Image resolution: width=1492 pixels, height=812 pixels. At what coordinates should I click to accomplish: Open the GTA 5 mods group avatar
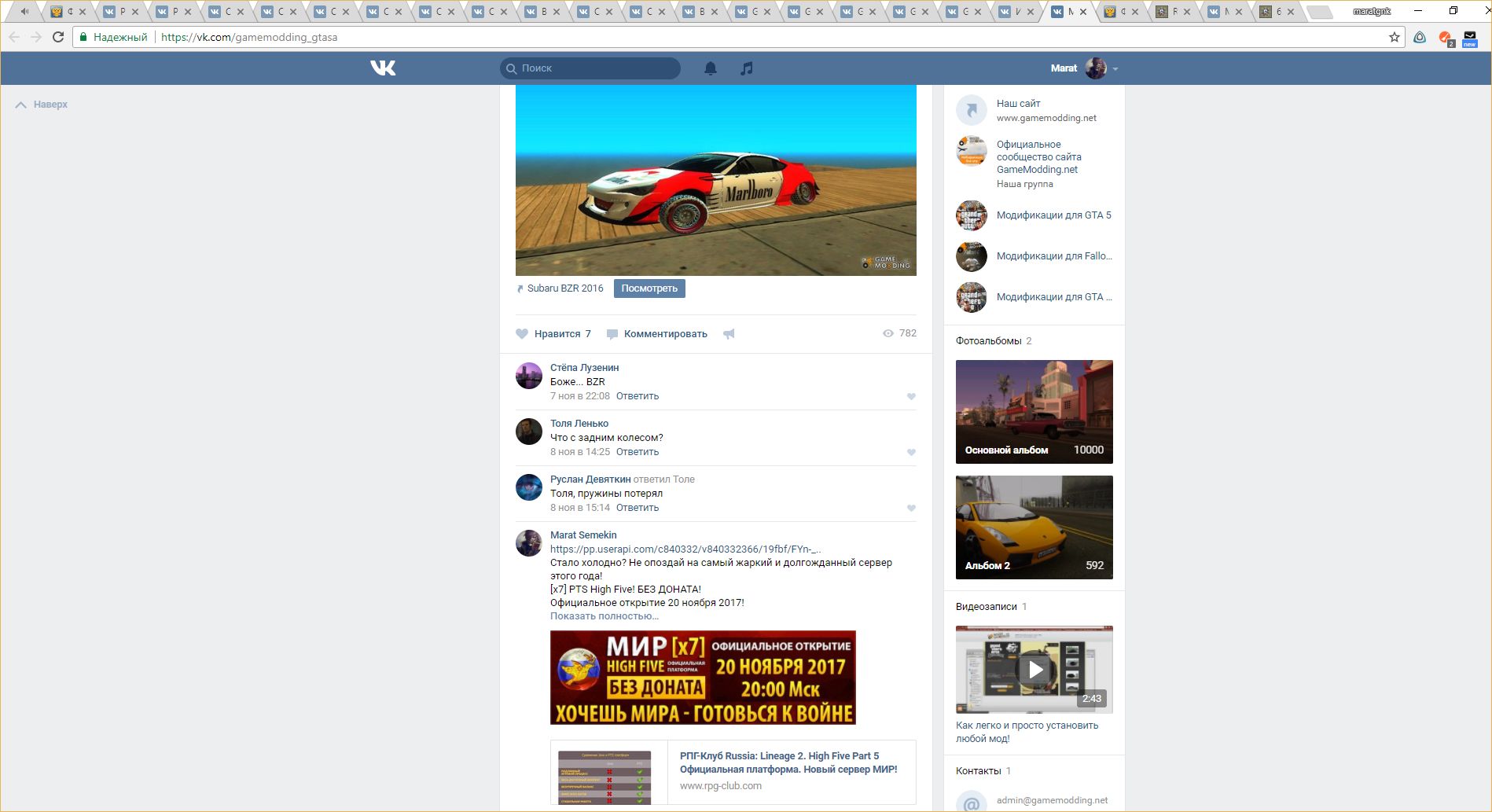972,215
